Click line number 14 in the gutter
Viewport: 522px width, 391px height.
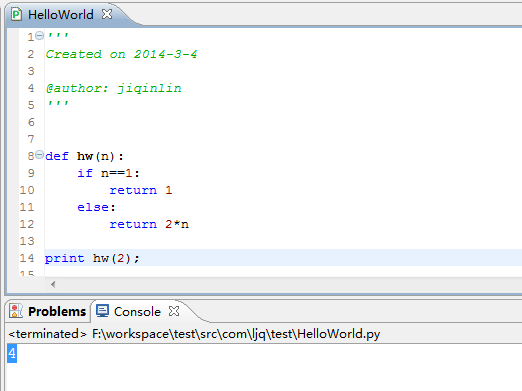click(x=27, y=258)
